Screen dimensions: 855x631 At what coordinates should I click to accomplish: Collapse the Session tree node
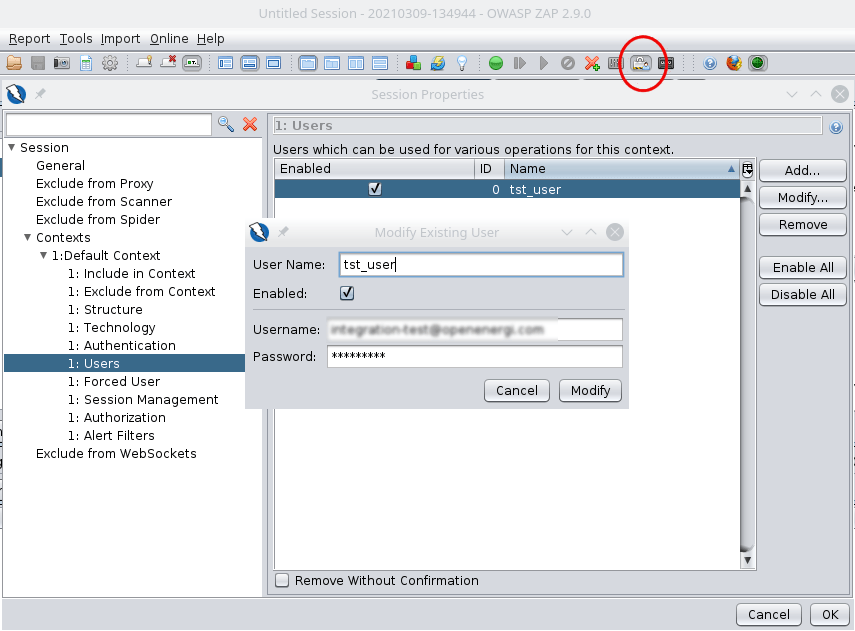pos(12,148)
